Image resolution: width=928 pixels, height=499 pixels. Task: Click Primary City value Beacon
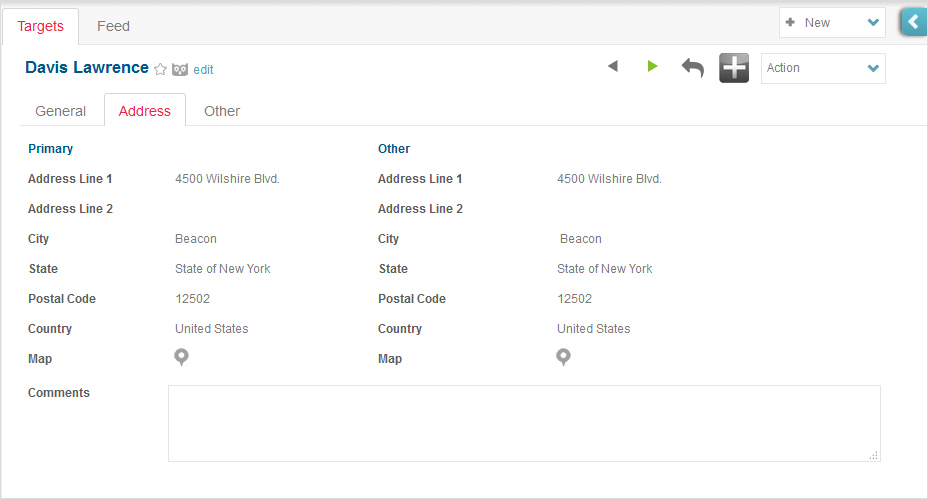(196, 239)
